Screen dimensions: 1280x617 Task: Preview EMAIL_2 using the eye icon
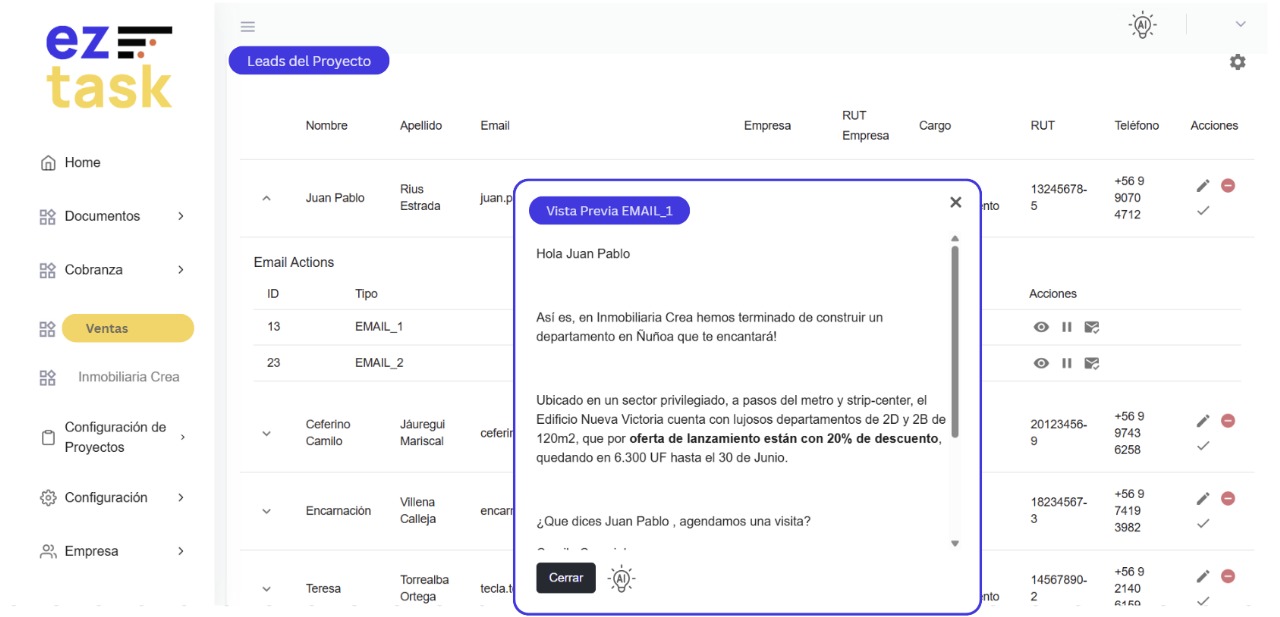pos(1041,363)
